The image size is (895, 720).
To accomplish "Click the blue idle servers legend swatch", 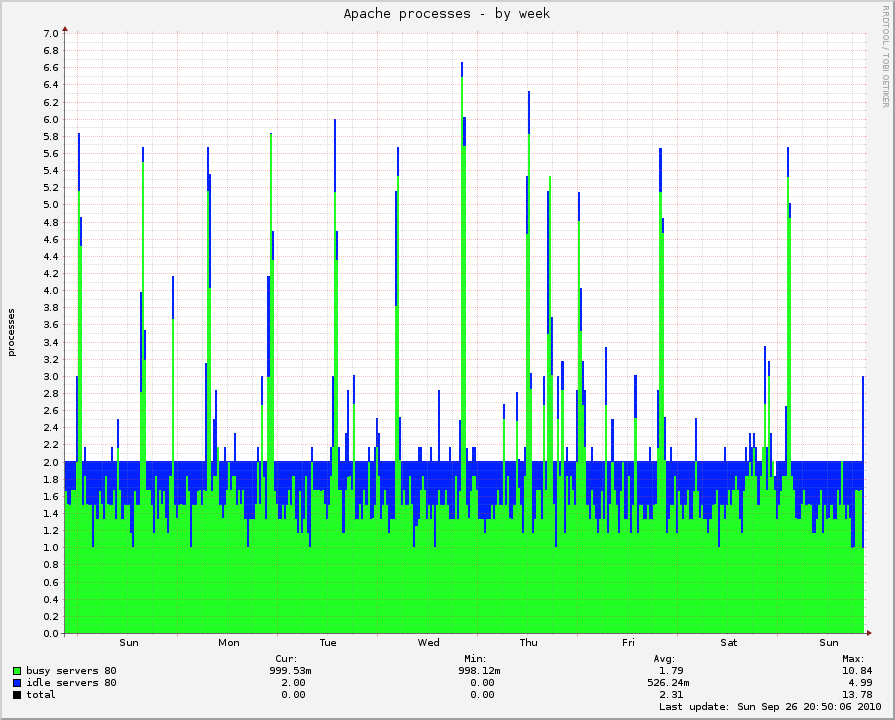I will tap(17, 683).
